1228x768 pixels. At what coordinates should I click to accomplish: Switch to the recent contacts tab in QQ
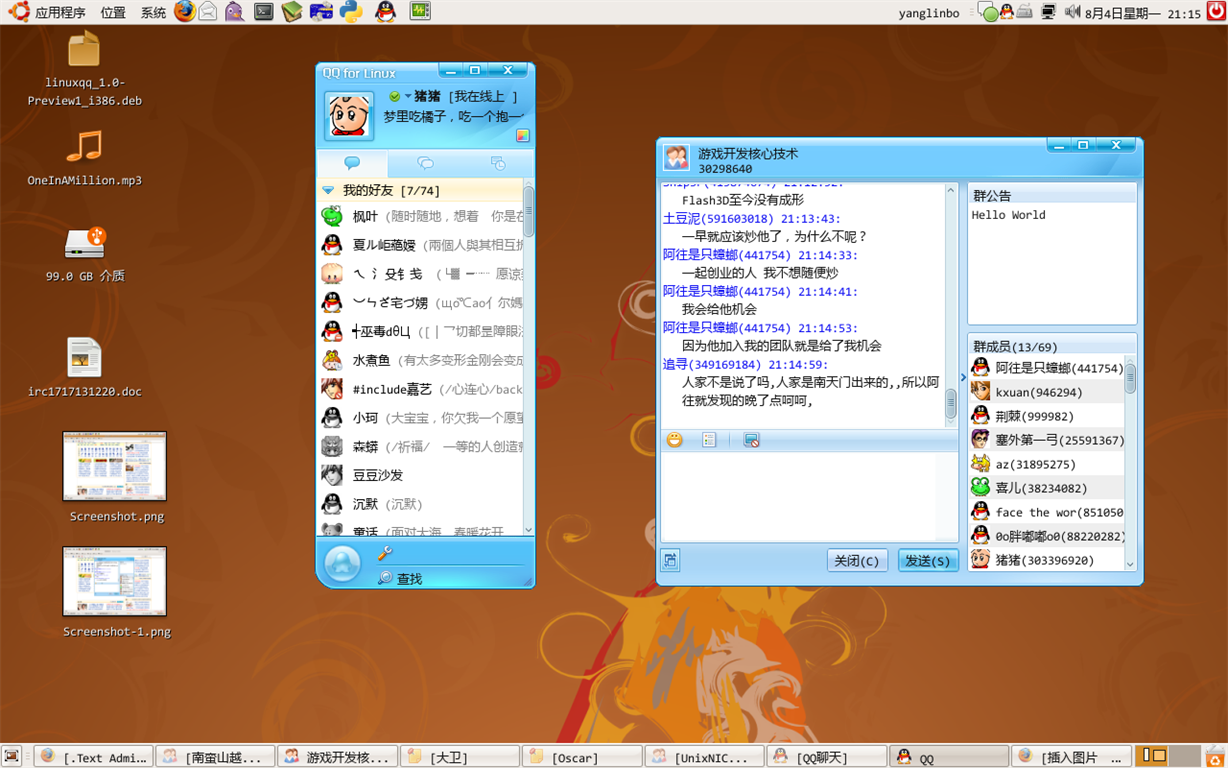(497, 163)
